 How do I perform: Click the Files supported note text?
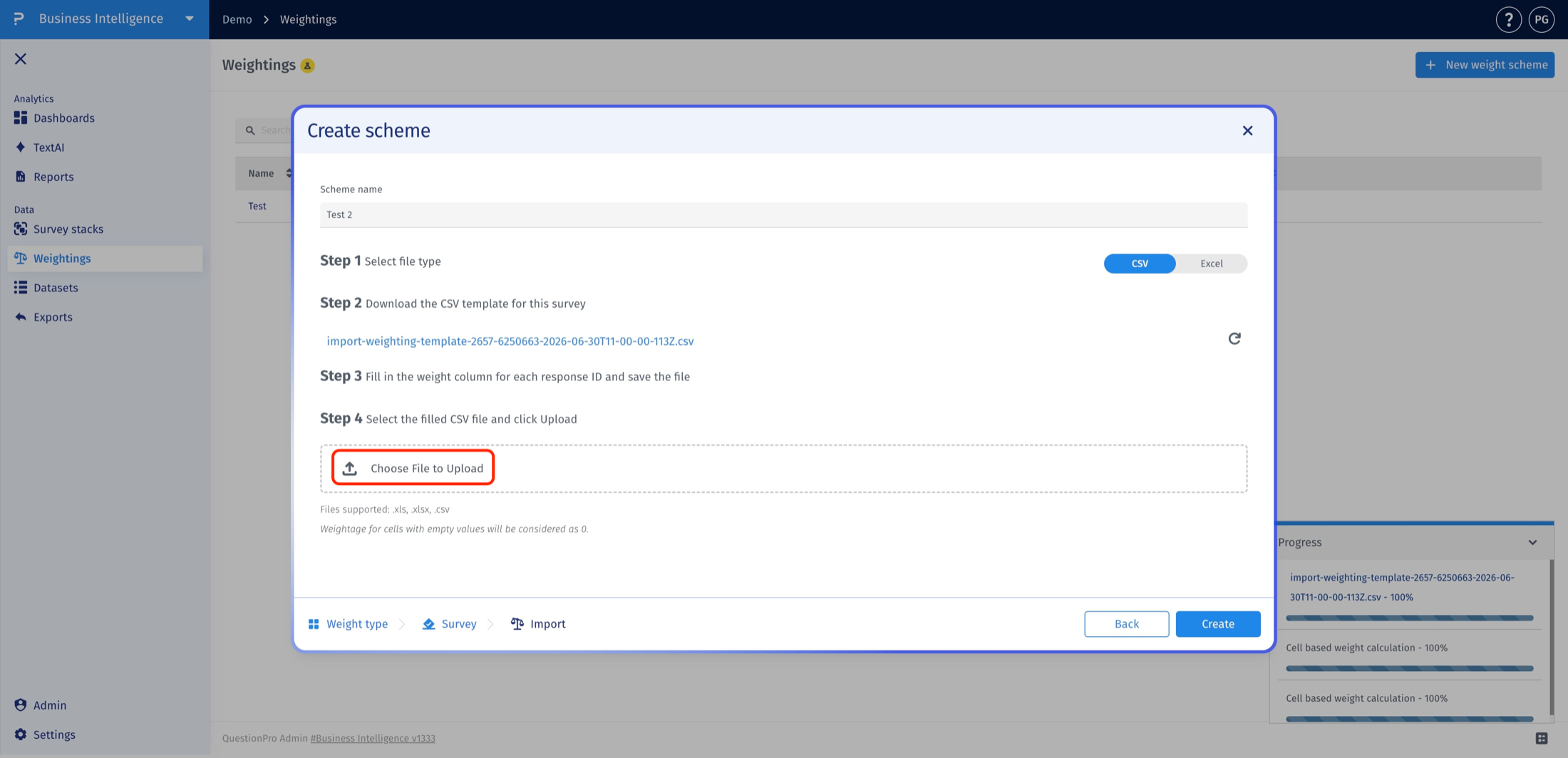385,509
